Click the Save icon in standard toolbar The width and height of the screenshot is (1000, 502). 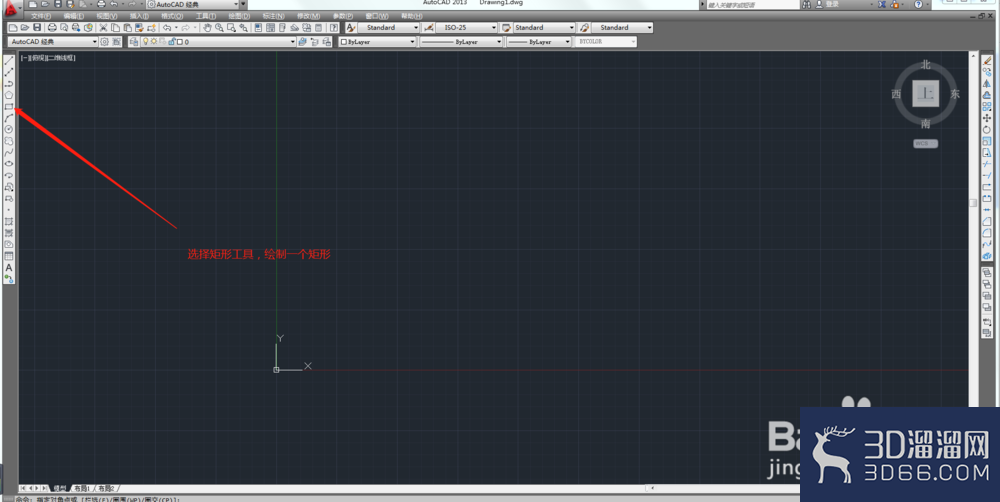[x=37, y=28]
